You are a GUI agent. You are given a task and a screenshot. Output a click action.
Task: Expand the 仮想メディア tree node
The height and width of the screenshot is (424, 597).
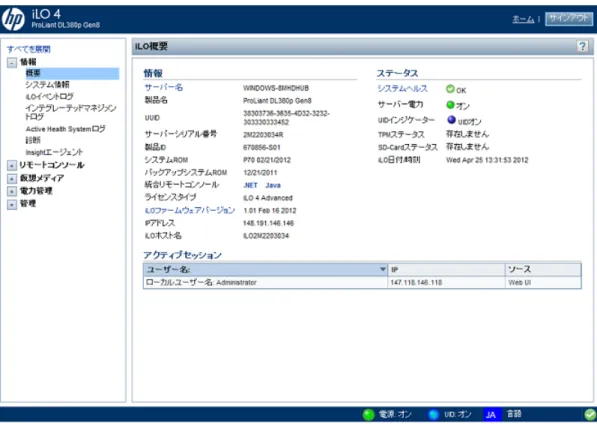tap(12, 178)
